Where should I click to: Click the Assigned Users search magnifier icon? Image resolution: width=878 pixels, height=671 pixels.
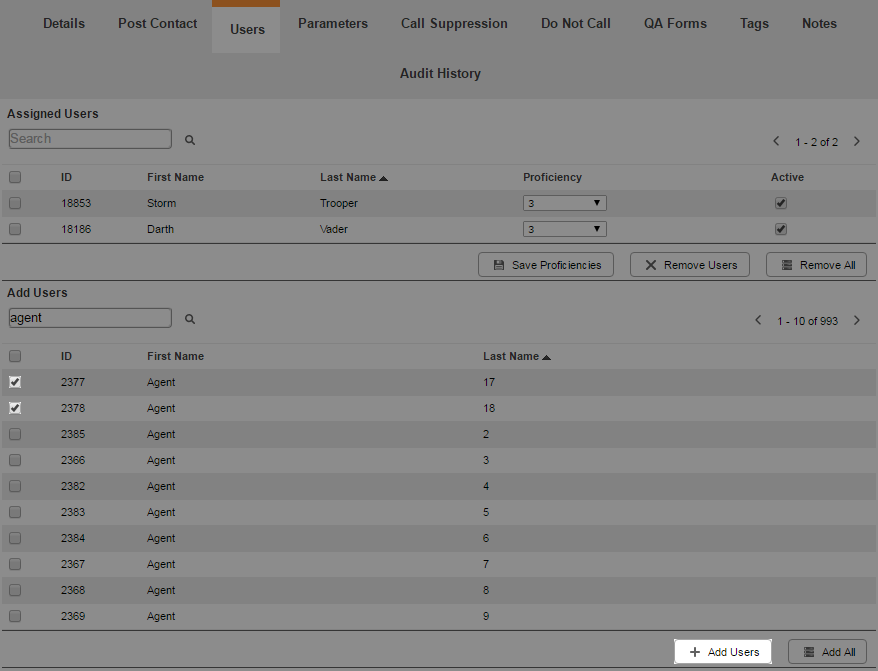190,140
